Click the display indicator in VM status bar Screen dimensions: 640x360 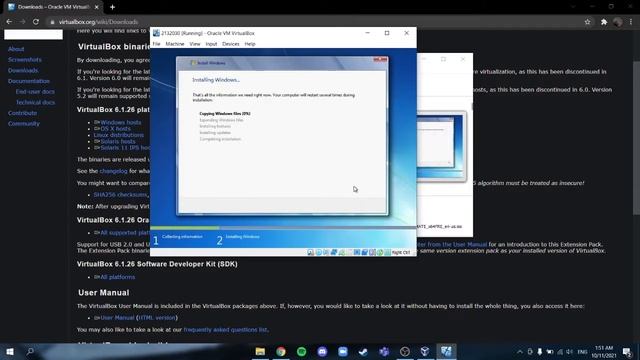tap(357, 252)
